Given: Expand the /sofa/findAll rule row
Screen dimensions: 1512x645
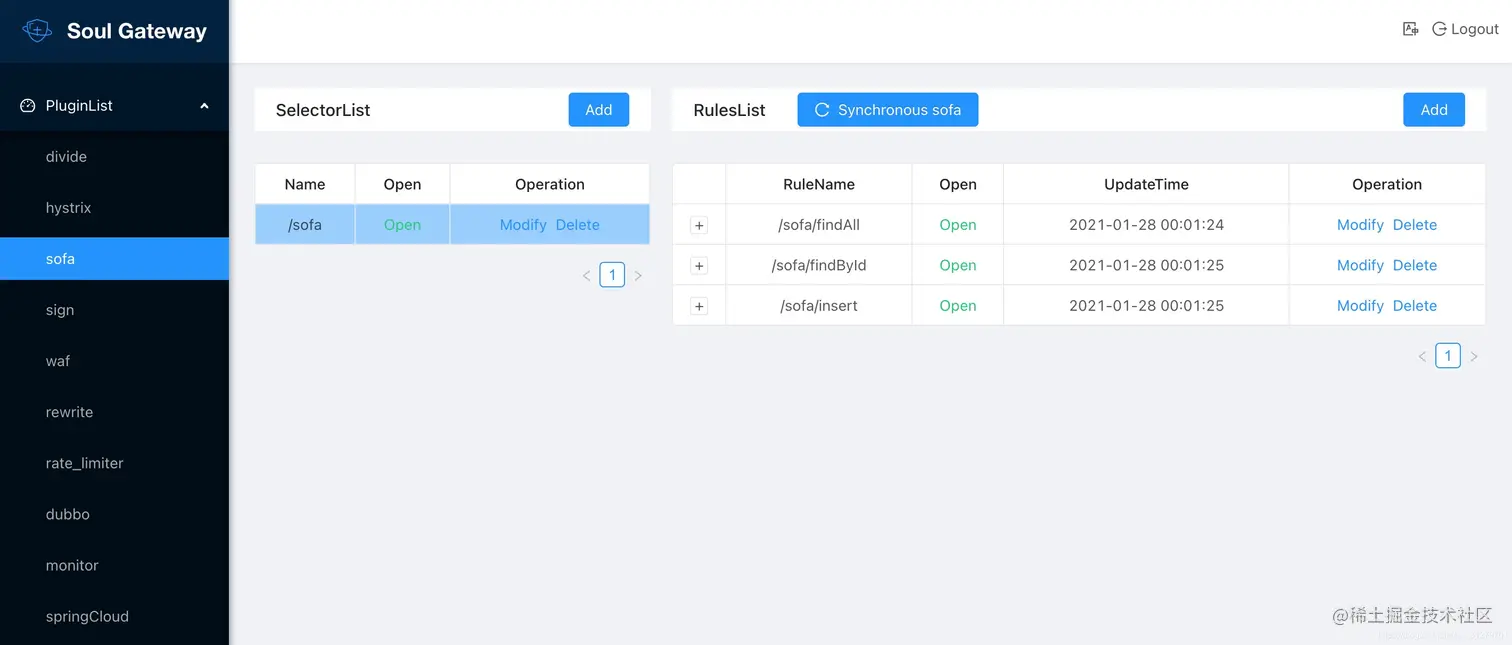Looking at the screenshot, I should coord(699,226).
